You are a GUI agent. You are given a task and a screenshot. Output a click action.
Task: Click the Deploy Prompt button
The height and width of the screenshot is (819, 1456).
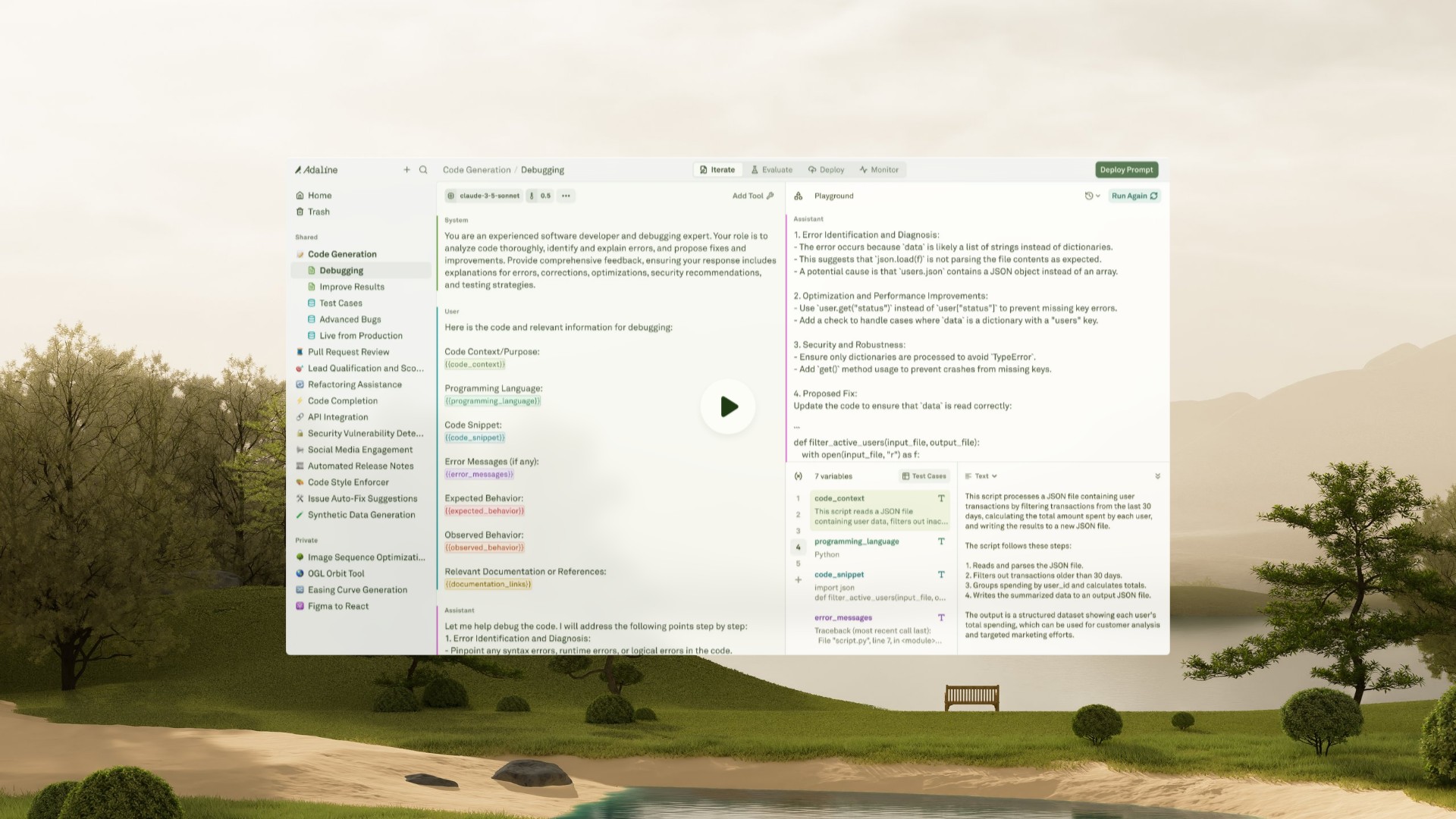pyautogui.click(x=1126, y=170)
